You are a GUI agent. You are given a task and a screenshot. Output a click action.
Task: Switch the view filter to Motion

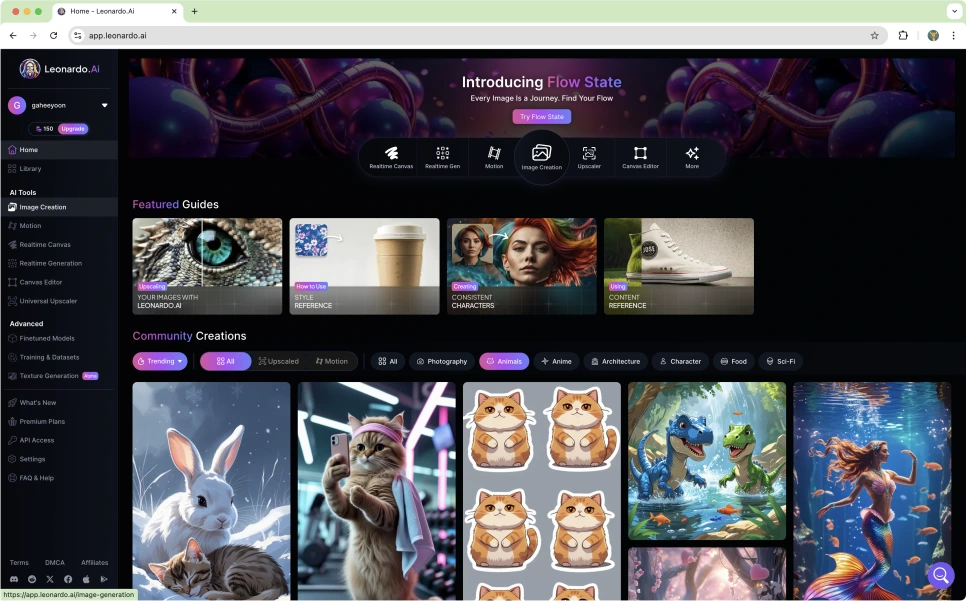point(331,361)
